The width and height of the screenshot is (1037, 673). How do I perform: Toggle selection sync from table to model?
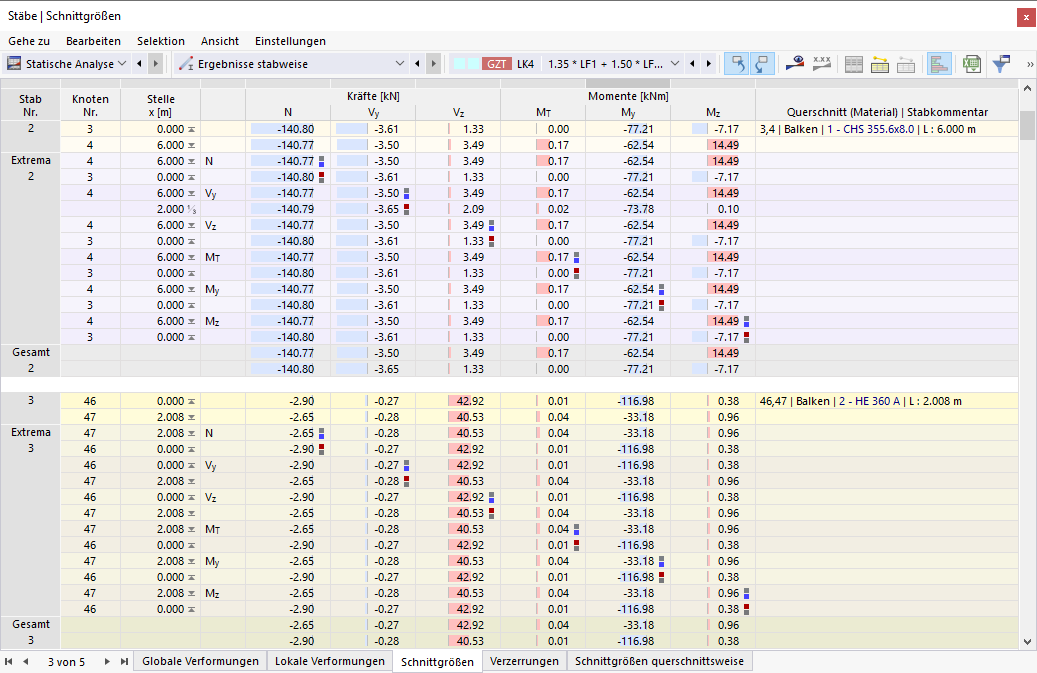click(736, 64)
